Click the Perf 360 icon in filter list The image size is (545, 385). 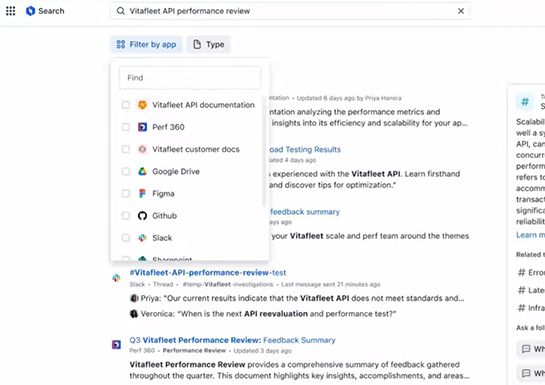tap(143, 127)
